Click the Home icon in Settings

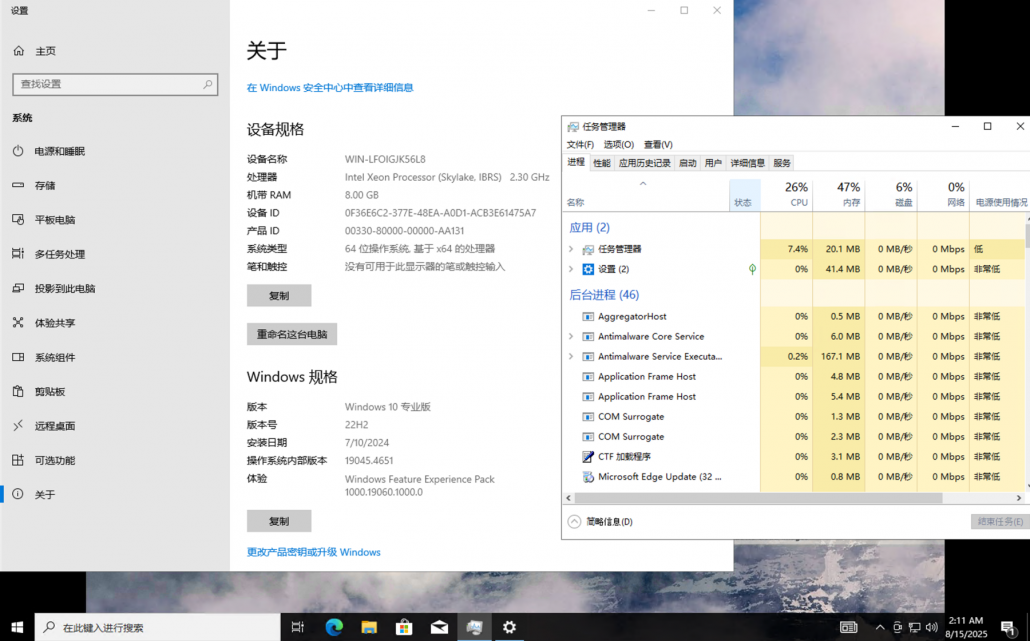(x=18, y=51)
